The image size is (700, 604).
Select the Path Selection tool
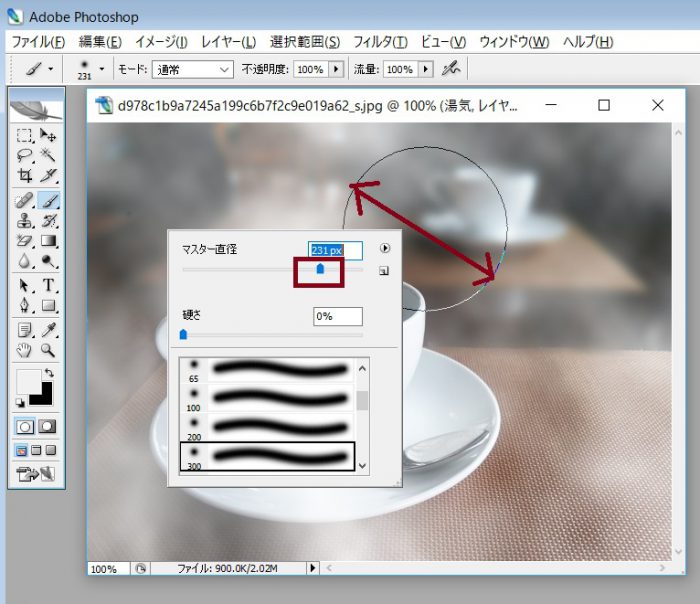click(x=25, y=285)
